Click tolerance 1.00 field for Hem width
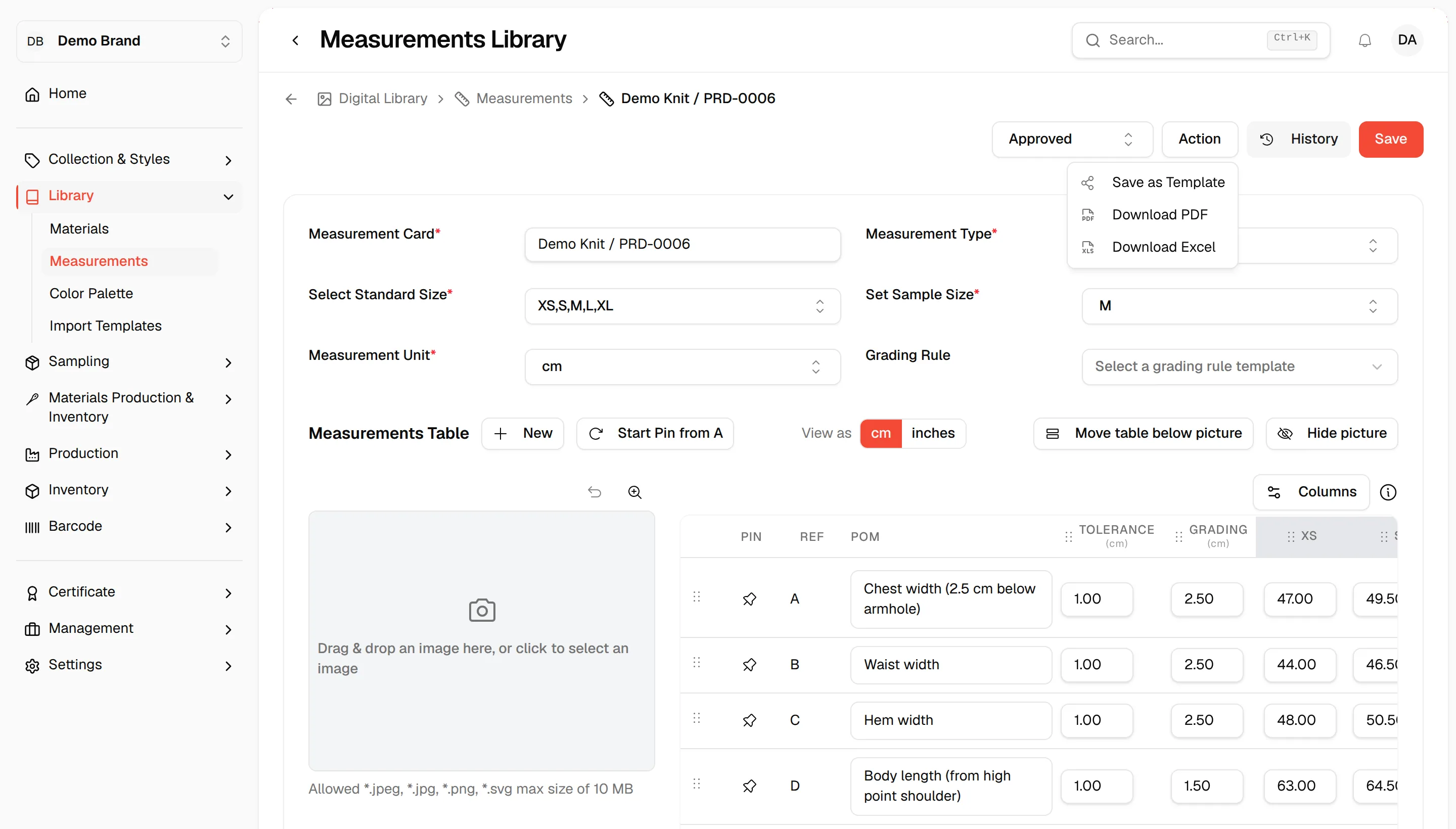Screen dimensions: 1456x829 pyautogui.click(x=1096, y=720)
